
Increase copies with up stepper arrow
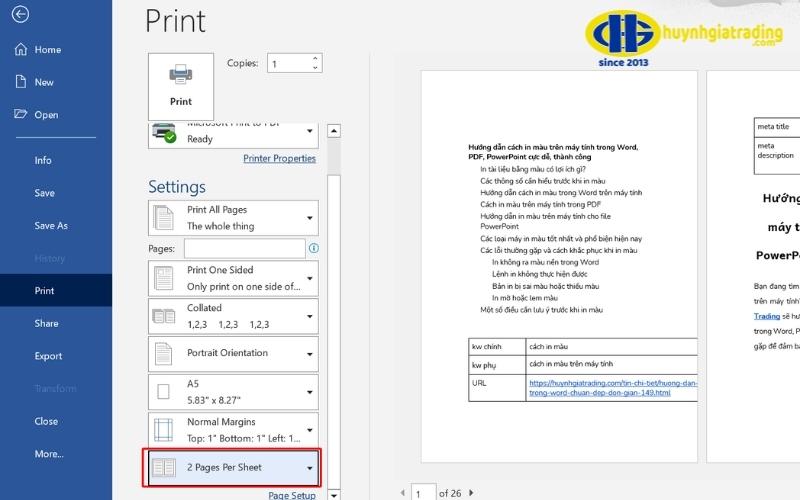pyautogui.click(x=315, y=59)
